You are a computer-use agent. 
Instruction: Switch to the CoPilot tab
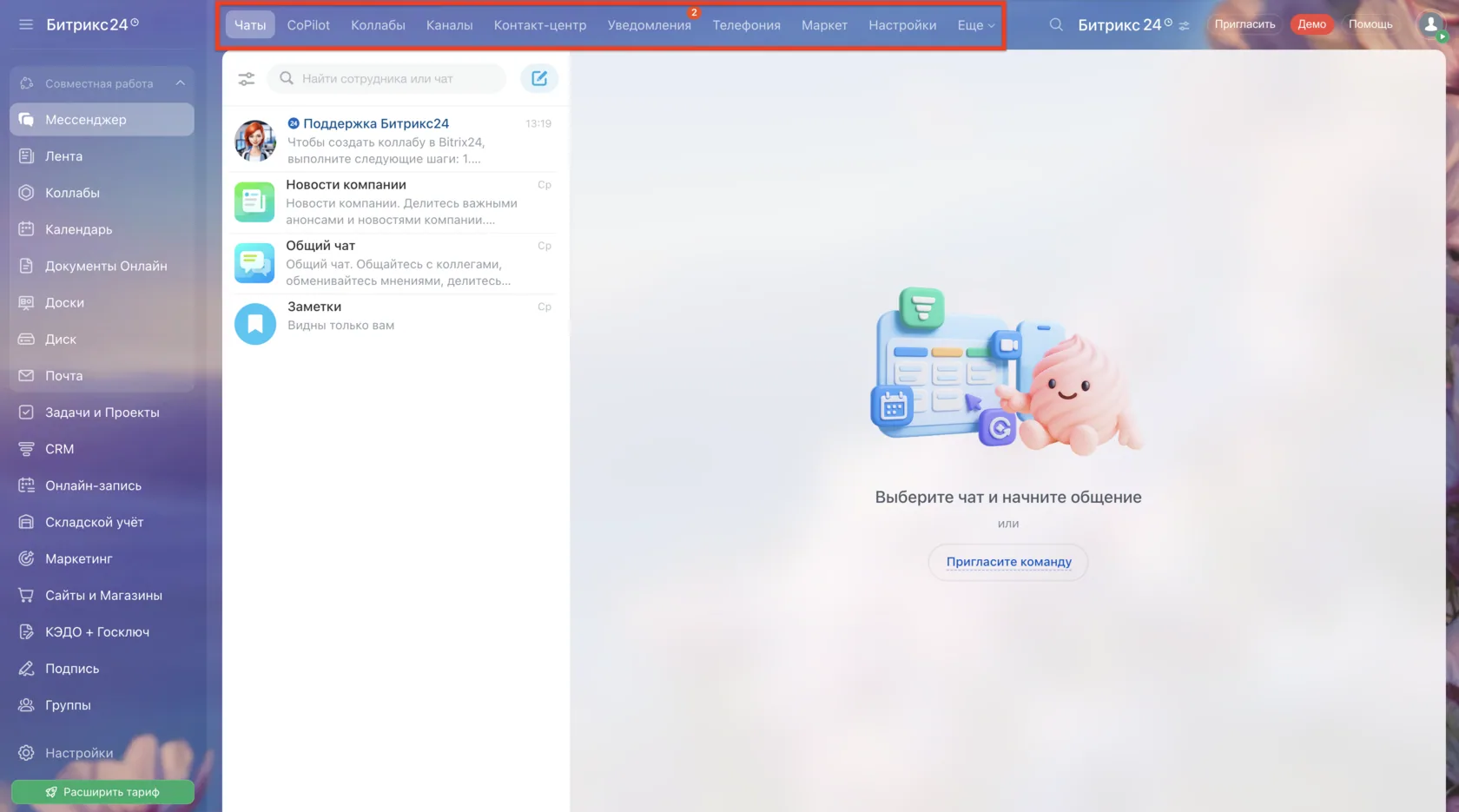tap(308, 25)
